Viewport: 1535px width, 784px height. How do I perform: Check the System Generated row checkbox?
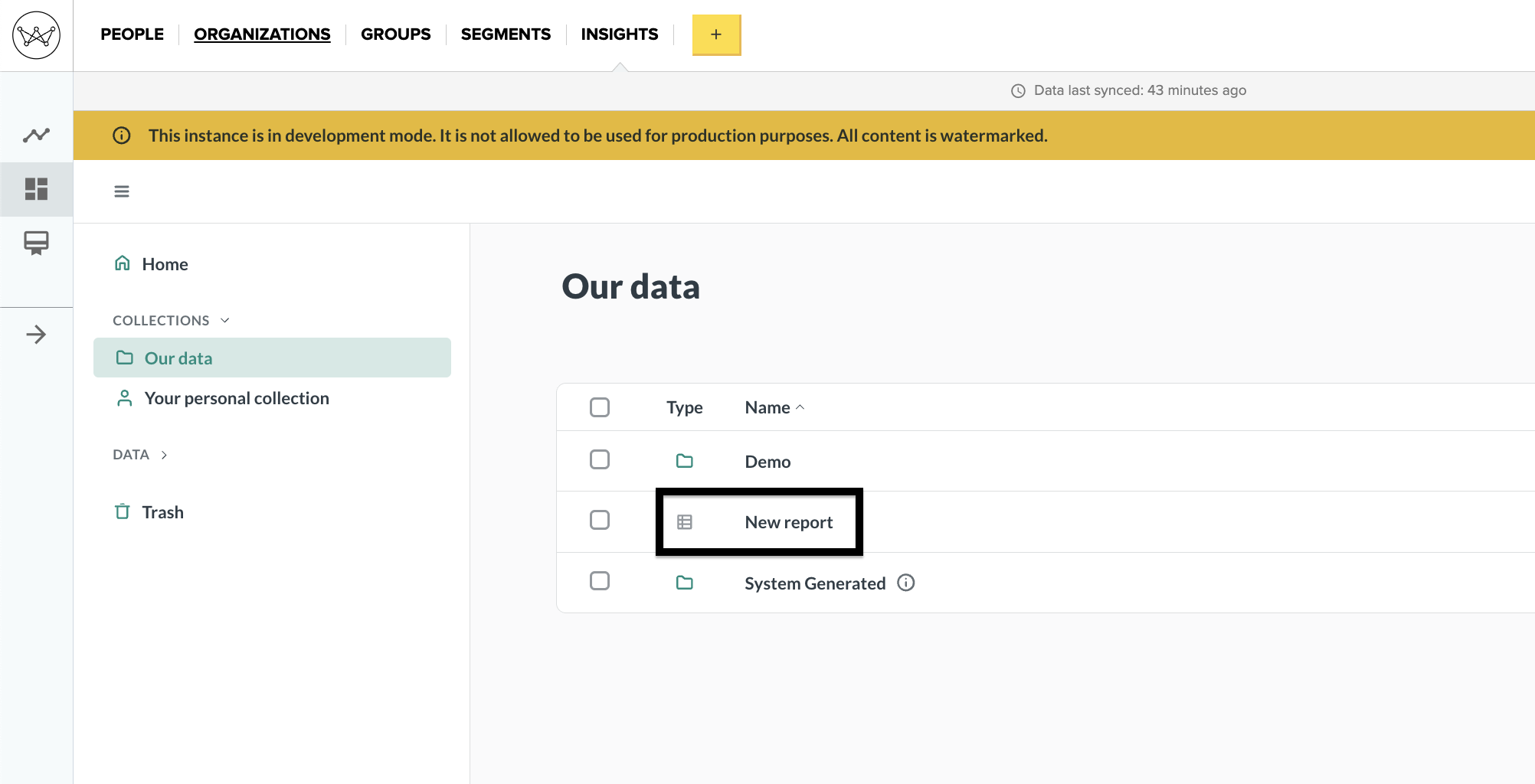pyautogui.click(x=600, y=581)
